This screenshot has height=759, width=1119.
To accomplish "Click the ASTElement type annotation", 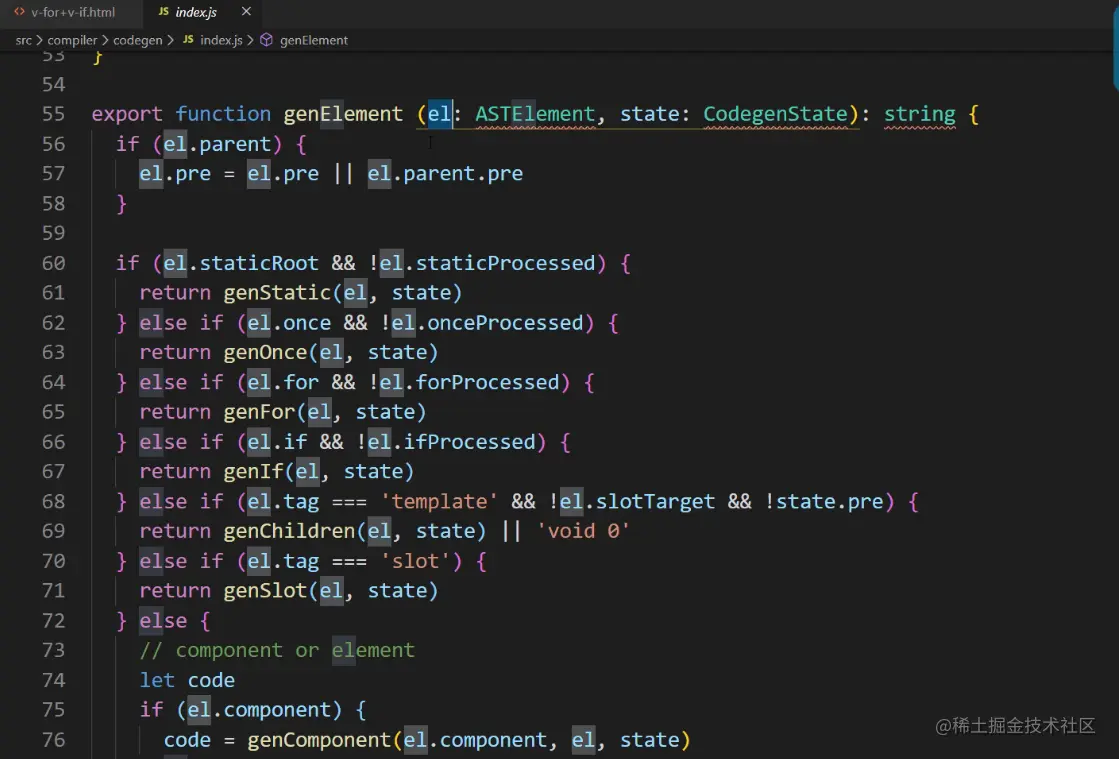I will pyautogui.click(x=535, y=114).
